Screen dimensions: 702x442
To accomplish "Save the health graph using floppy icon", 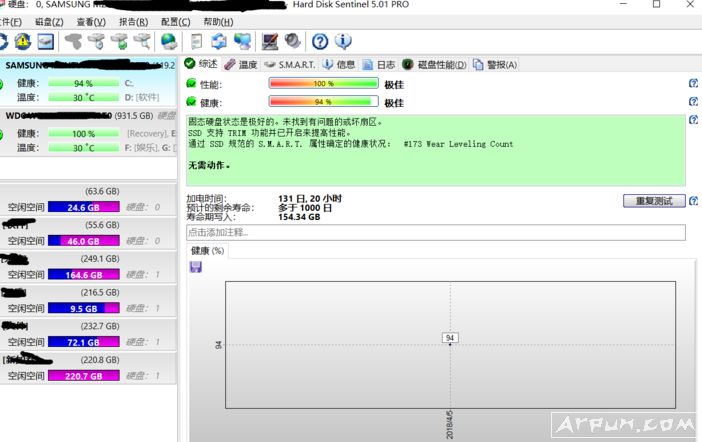I will (x=195, y=267).
